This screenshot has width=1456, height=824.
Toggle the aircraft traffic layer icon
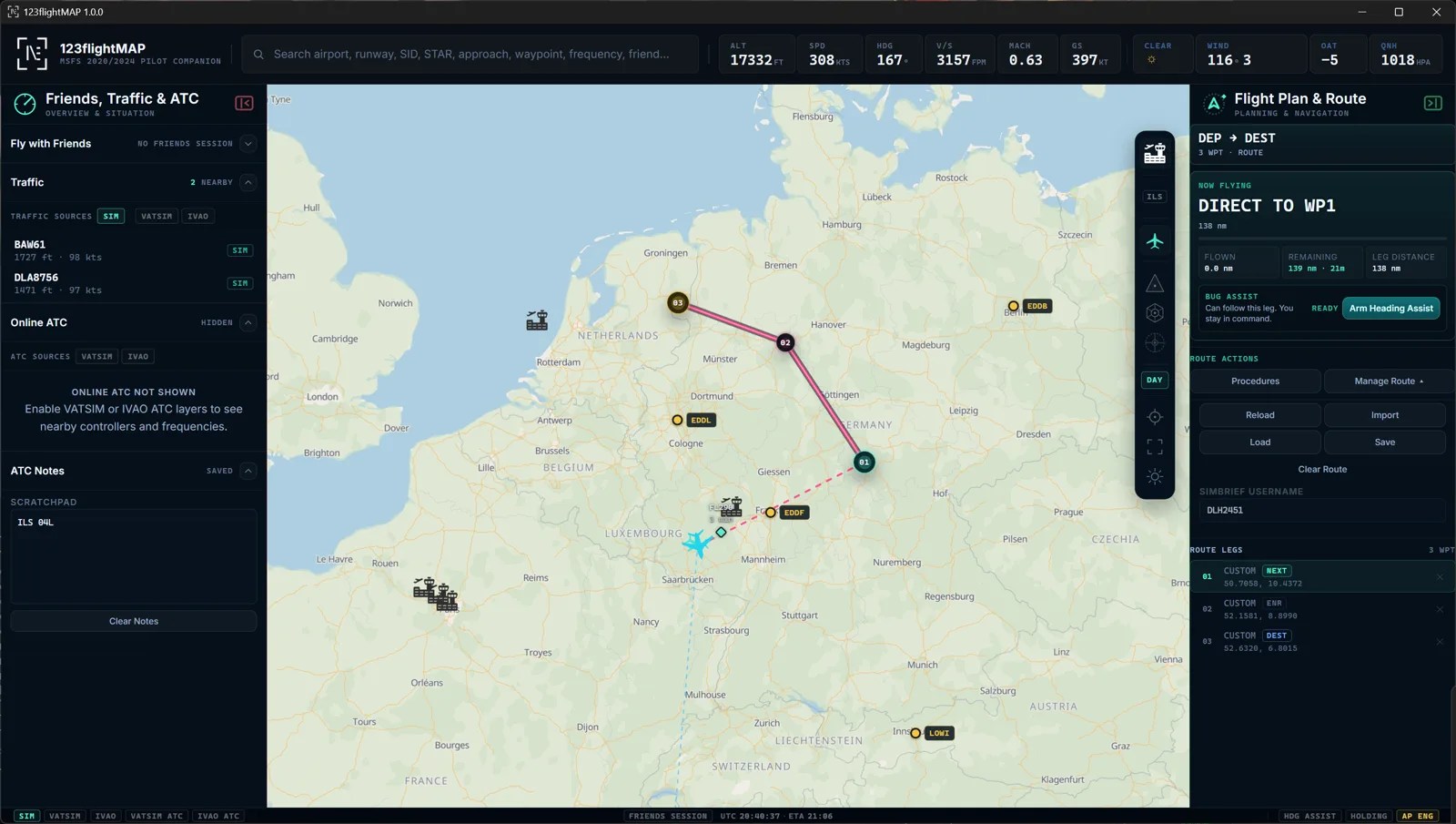pos(1155,241)
